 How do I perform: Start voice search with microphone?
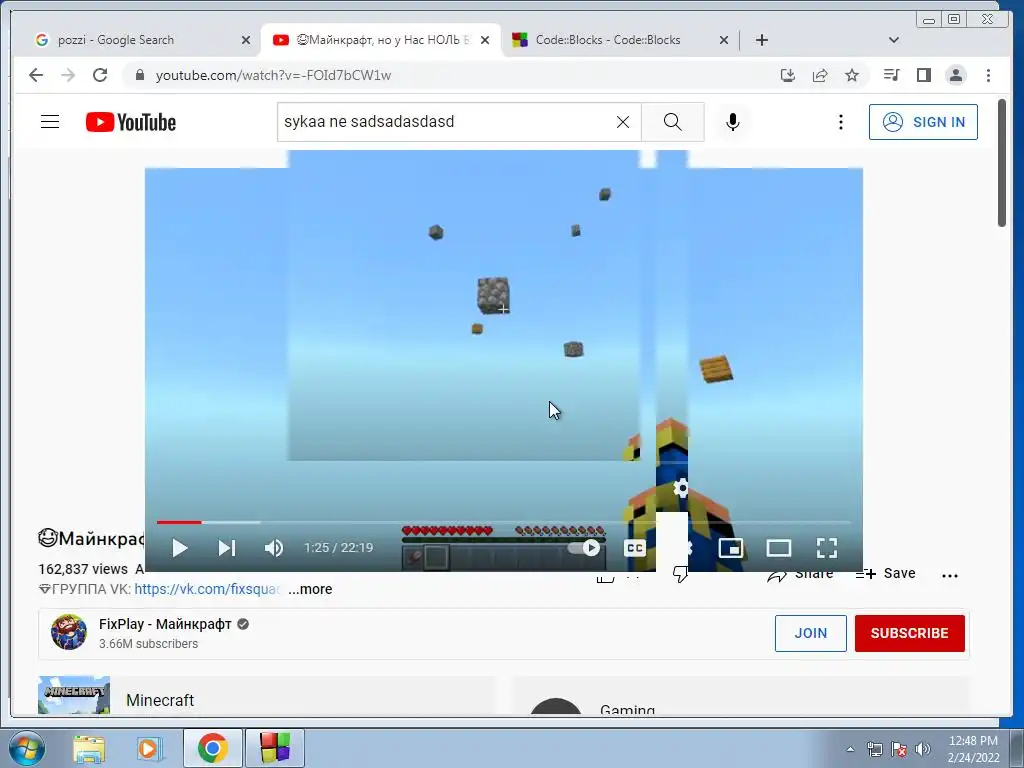[x=733, y=122]
